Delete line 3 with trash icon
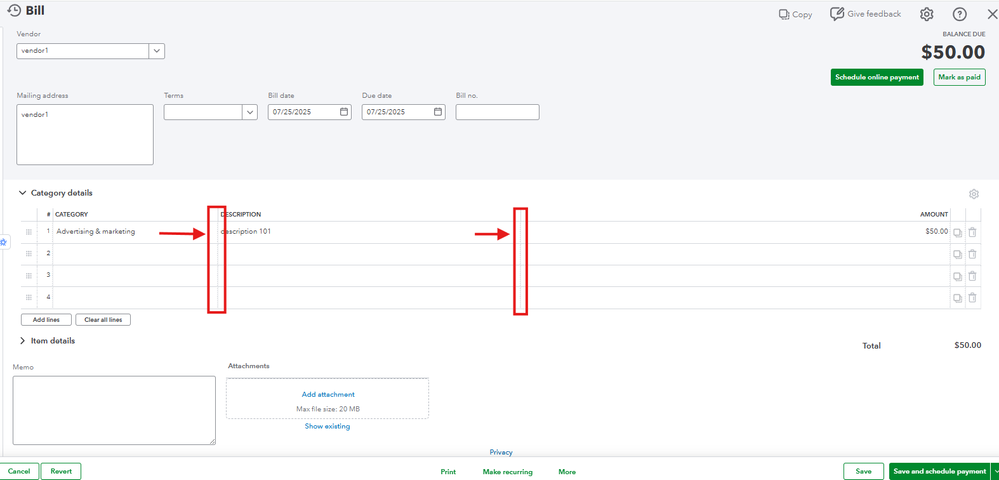This screenshot has width=999, height=480. pyautogui.click(x=972, y=276)
